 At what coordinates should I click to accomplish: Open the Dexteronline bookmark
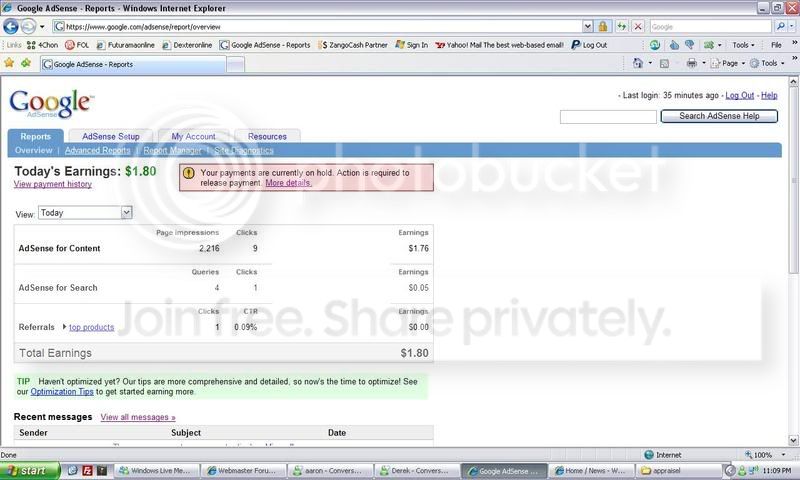click(x=187, y=45)
